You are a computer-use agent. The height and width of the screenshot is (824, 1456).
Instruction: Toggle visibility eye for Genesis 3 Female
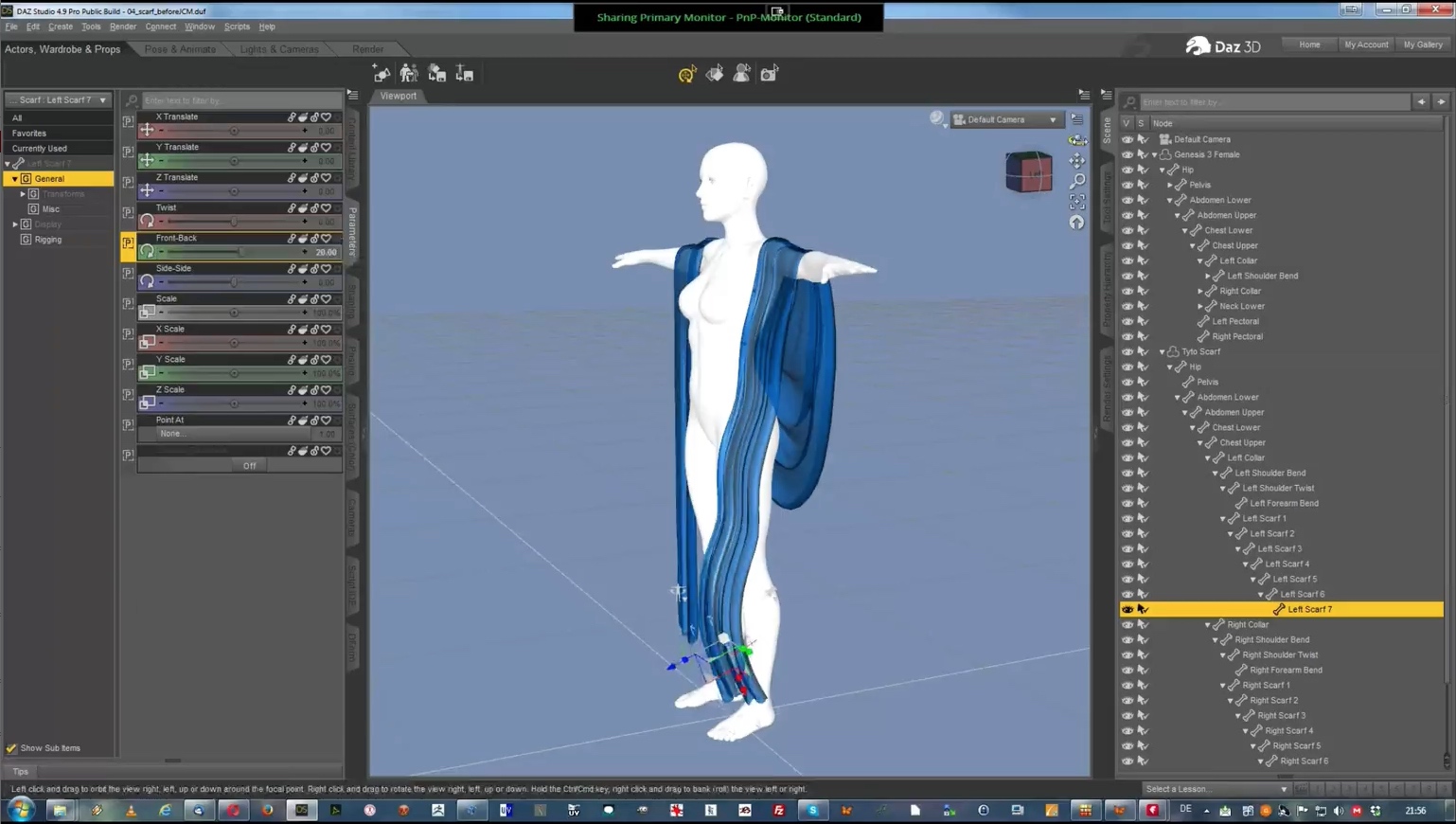tap(1127, 154)
